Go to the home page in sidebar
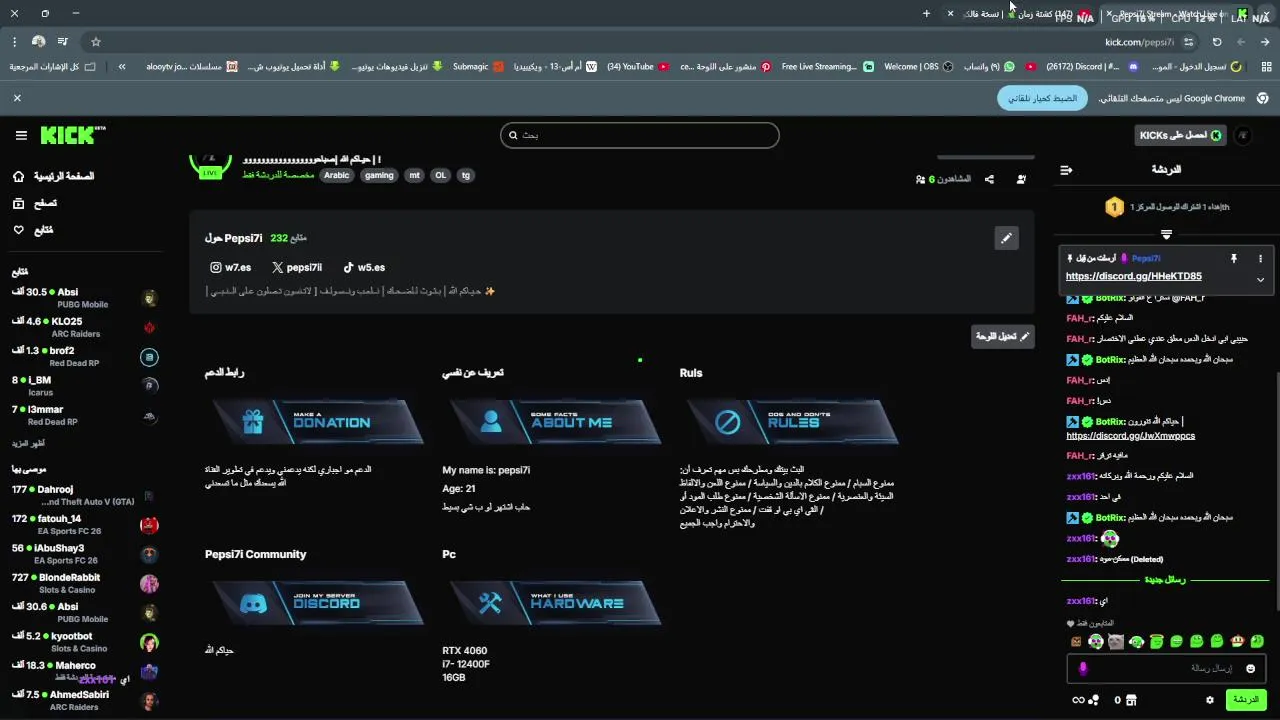The image size is (1280, 720). (54, 176)
